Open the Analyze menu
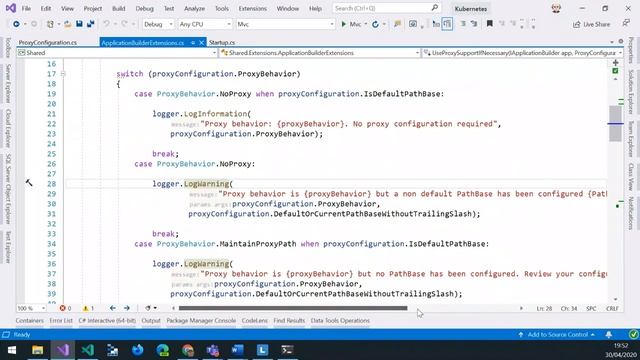Viewport: 640px width, 360px height. tap(194, 8)
